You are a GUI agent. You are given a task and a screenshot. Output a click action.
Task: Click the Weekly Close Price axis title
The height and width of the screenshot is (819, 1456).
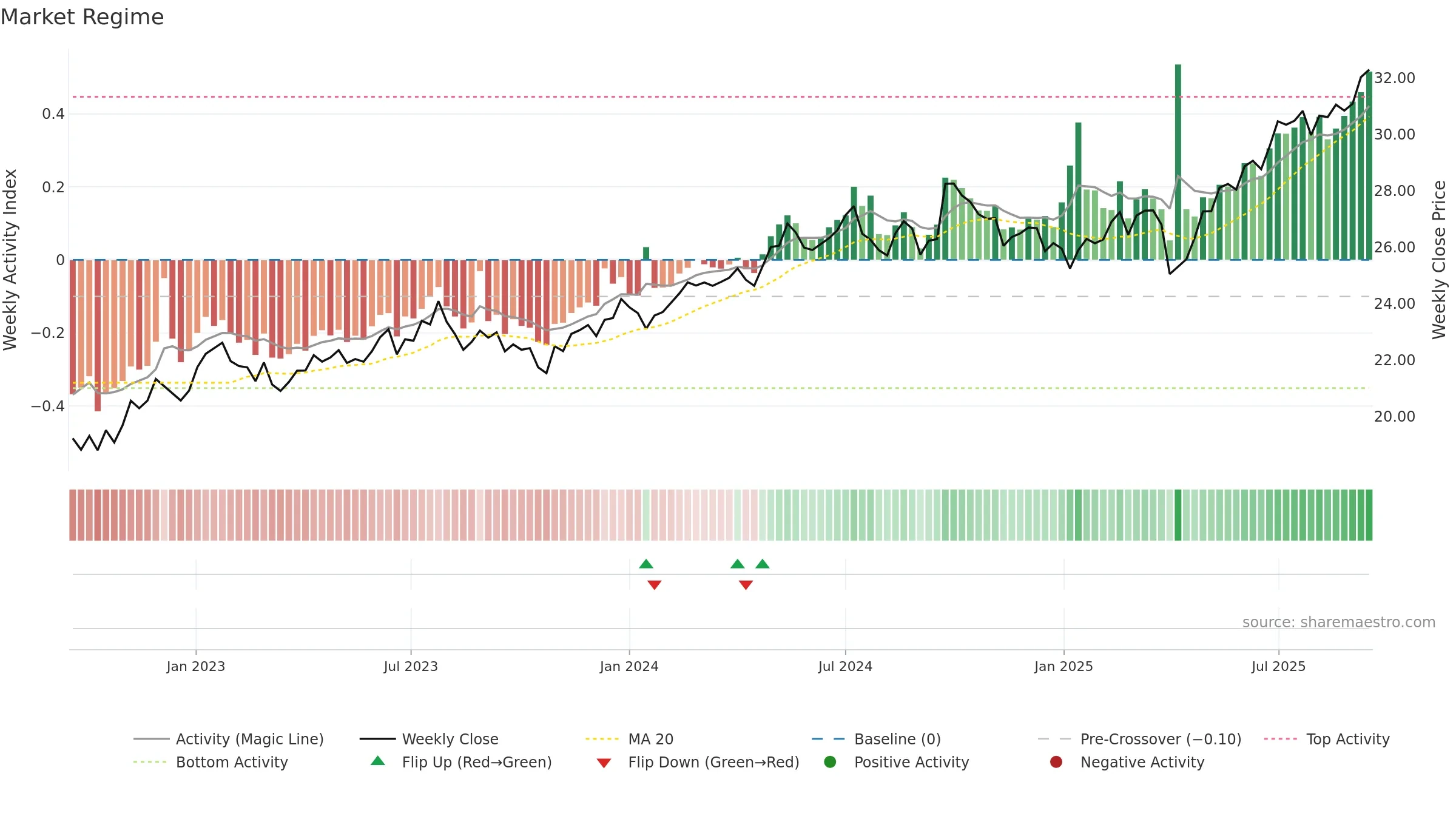[1439, 260]
